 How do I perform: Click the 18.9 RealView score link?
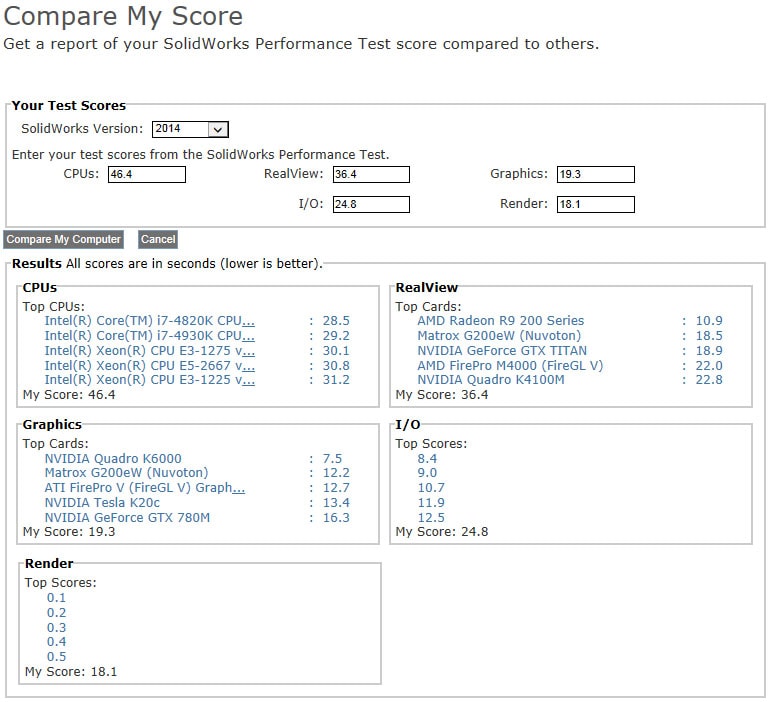click(709, 351)
